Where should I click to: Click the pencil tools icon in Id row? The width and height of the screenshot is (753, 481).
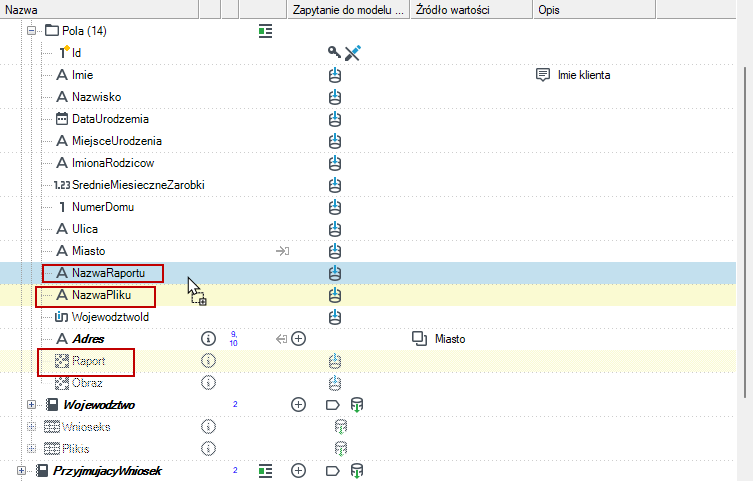click(x=352, y=53)
